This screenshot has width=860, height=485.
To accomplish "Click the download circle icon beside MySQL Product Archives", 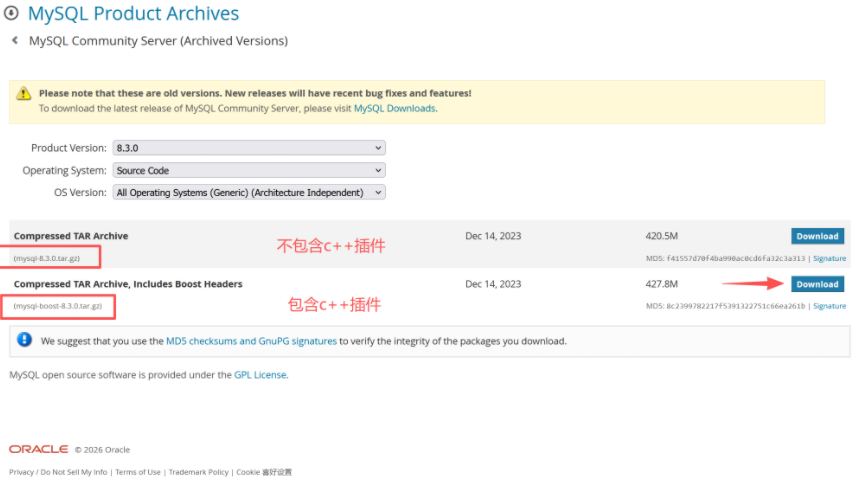I will click(x=11, y=13).
